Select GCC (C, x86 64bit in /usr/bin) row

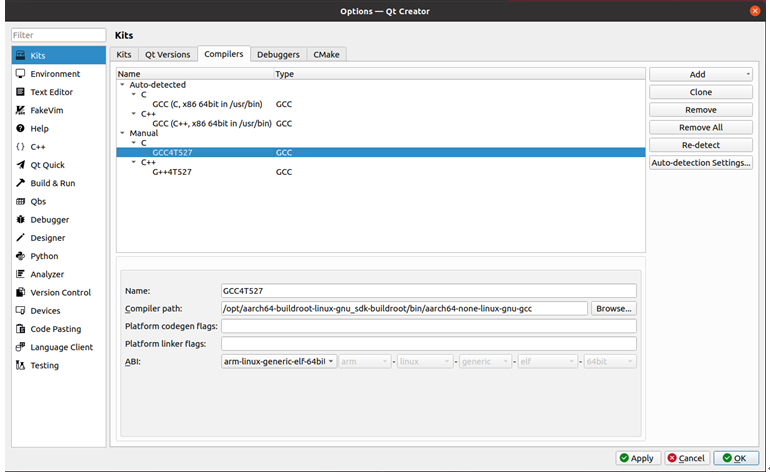pos(381,104)
